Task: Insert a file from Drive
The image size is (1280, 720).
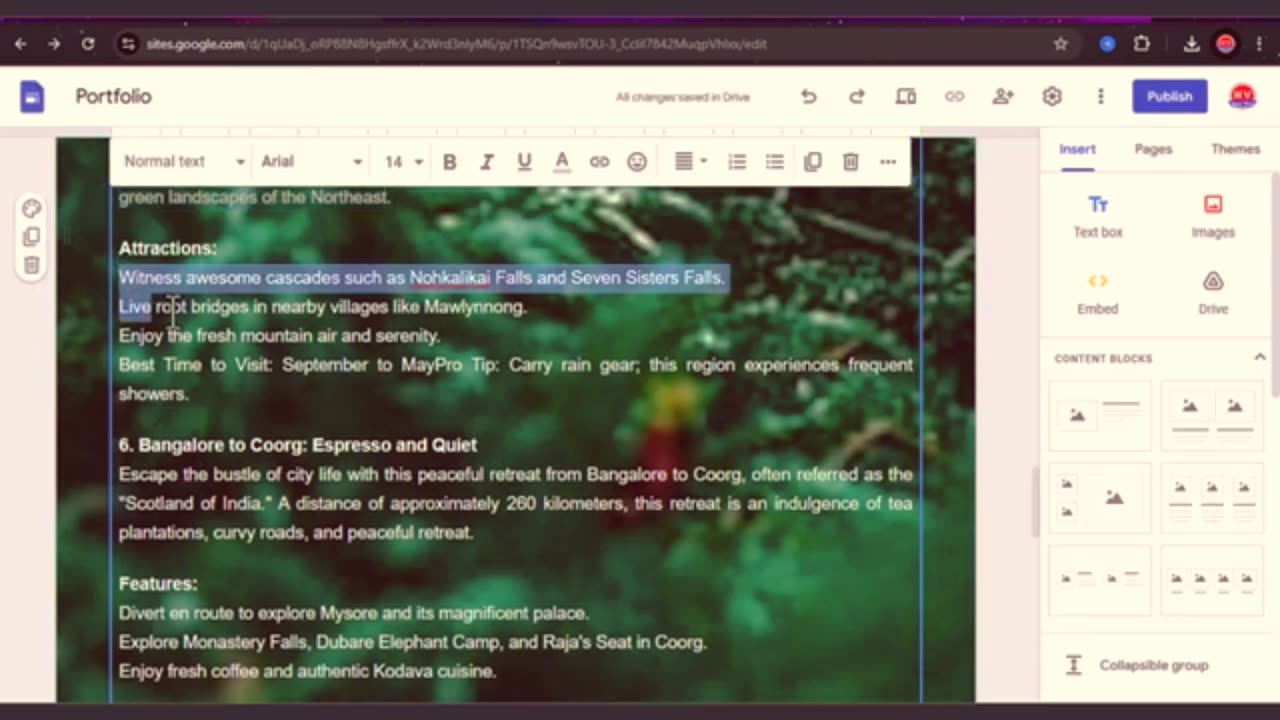Action: [1213, 294]
